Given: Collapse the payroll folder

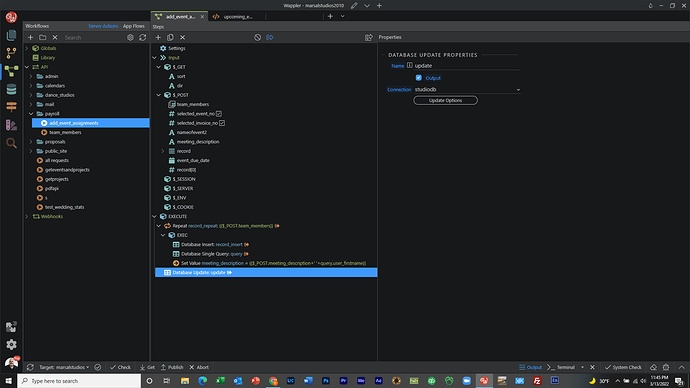Looking at the screenshot, I should [31, 113].
